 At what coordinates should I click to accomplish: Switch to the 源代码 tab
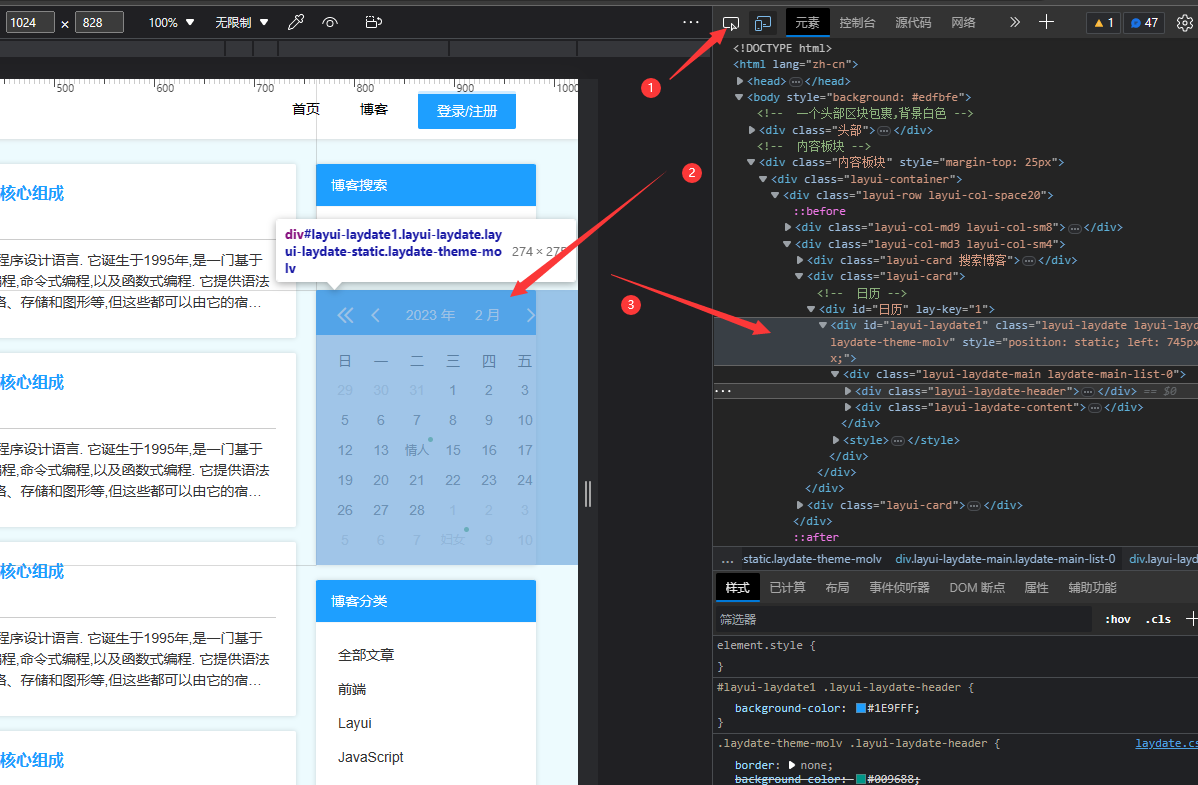pos(913,23)
